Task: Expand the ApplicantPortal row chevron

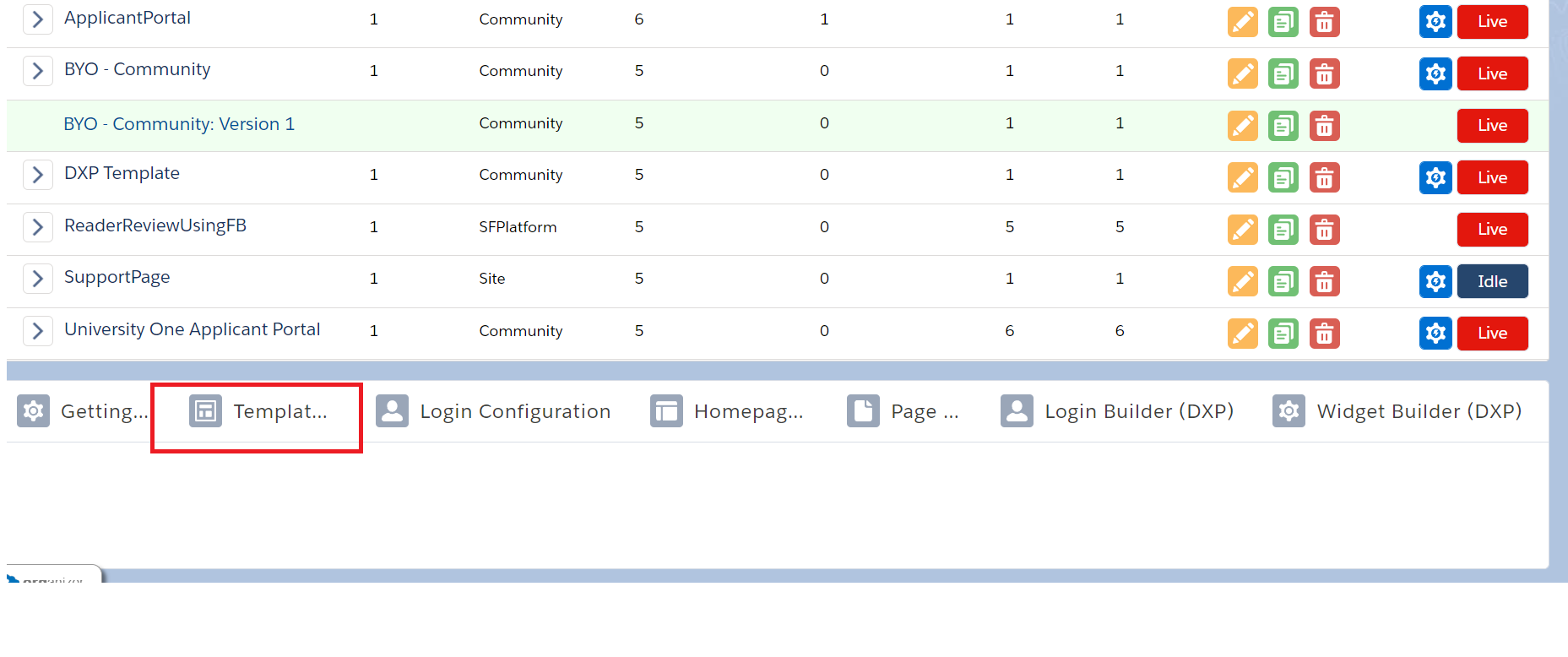Action: [x=37, y=19]
